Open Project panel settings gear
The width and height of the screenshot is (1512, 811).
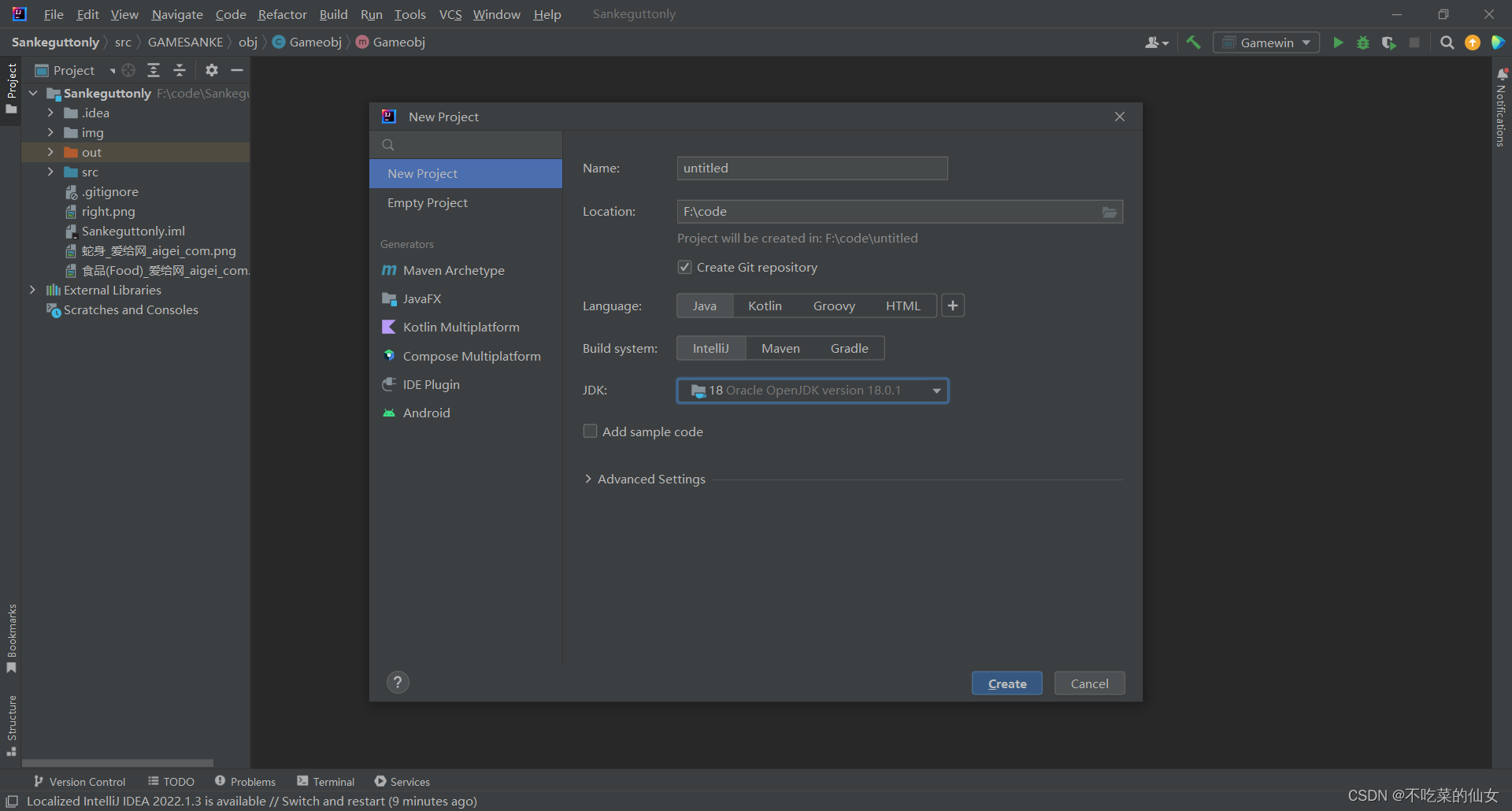211,70
